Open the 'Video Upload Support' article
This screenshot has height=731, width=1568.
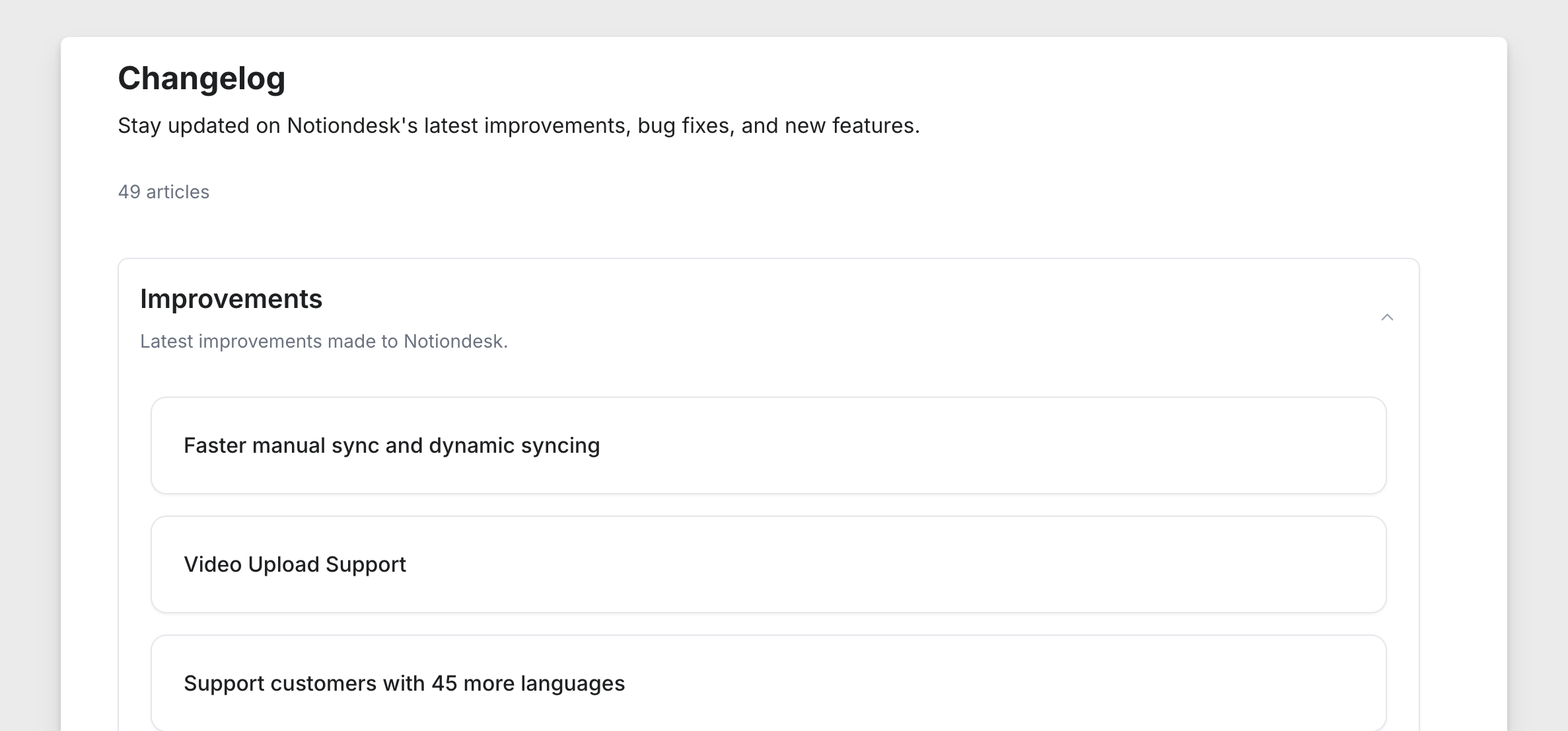tap(768, 564)
